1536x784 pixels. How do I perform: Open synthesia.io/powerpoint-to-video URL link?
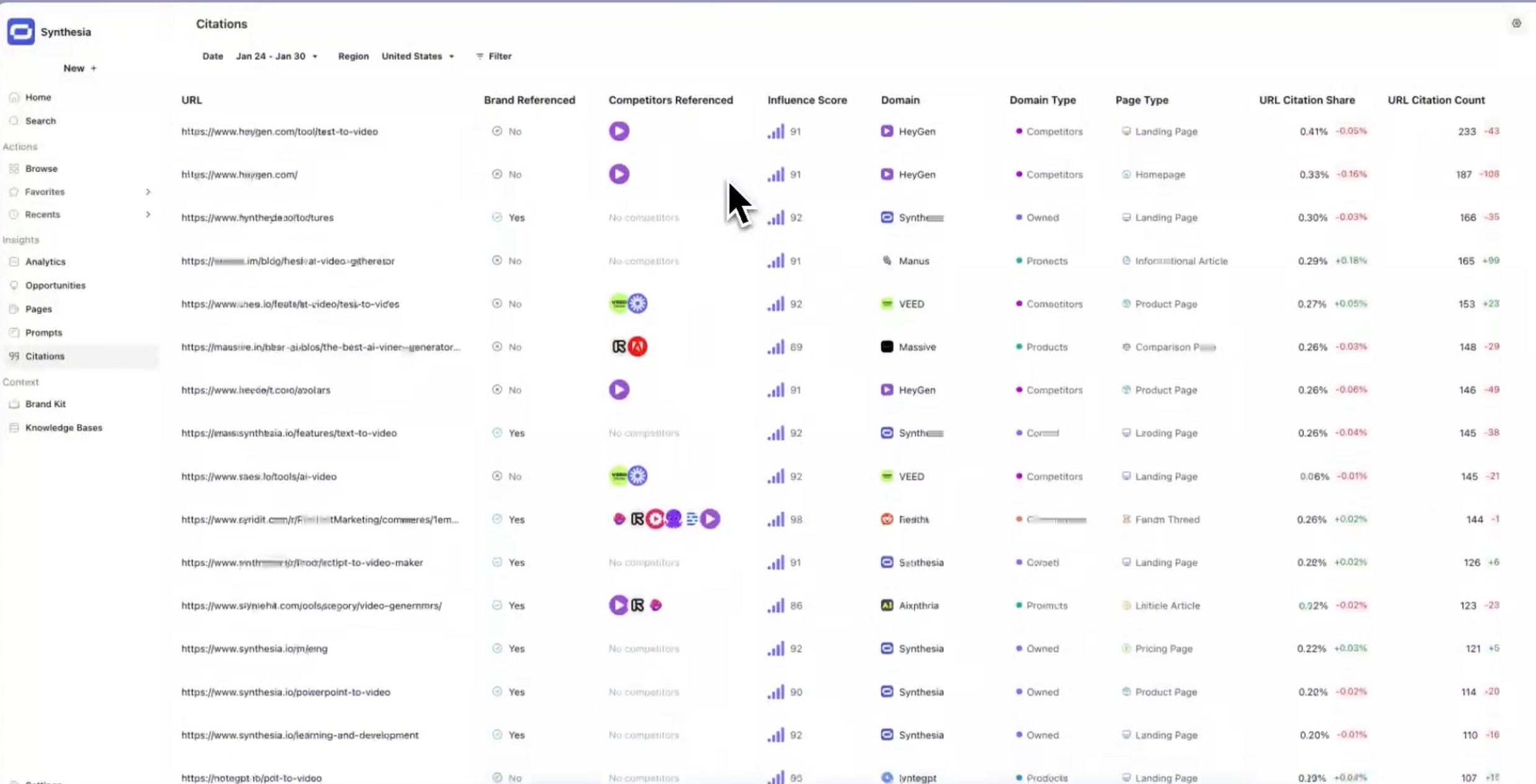click(x=286, y=692)
